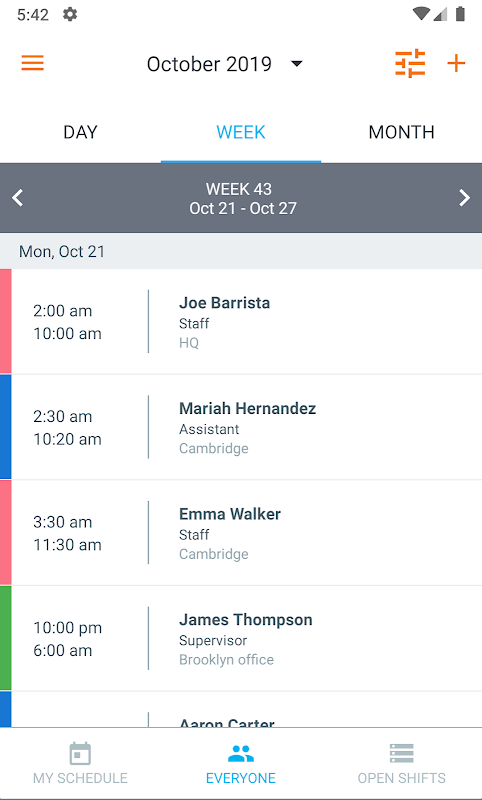Tap the My Schedule calendar icon

(x=80, y=754)
